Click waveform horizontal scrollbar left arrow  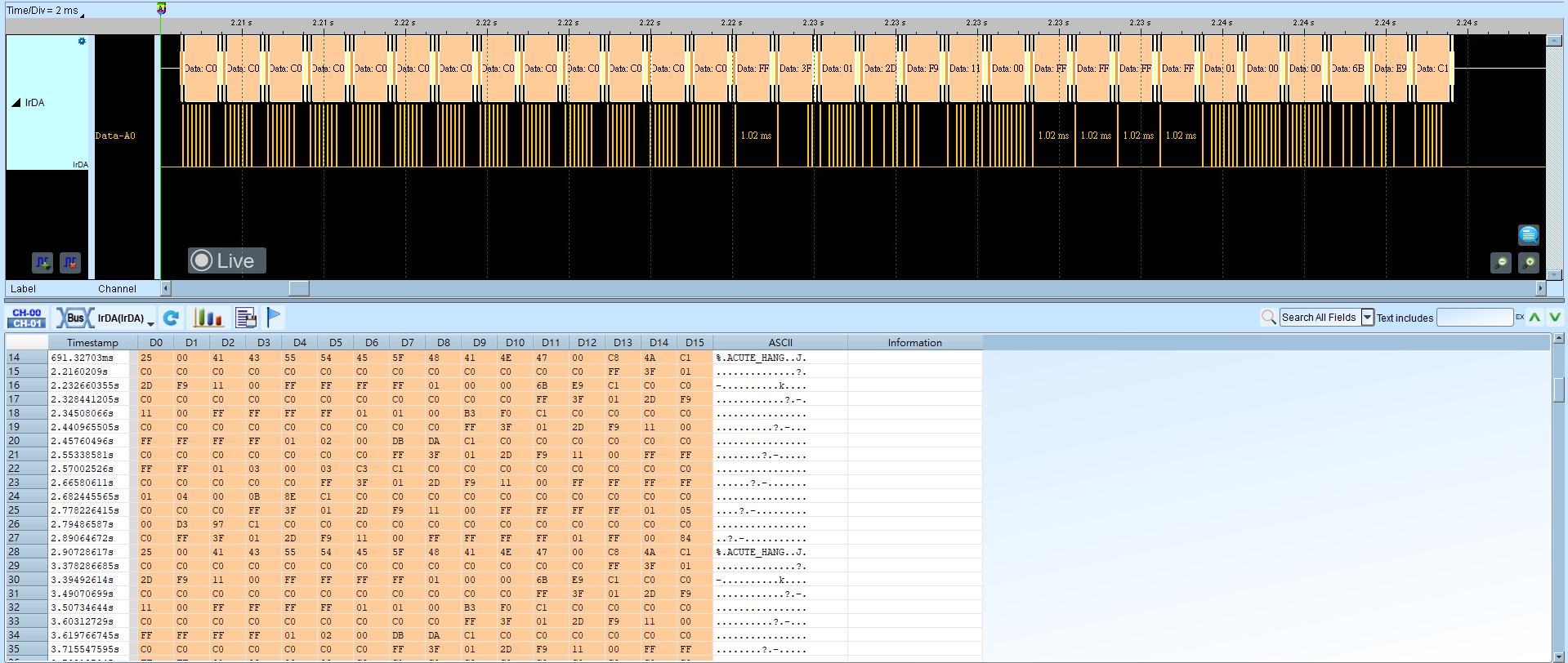[166, 288]
